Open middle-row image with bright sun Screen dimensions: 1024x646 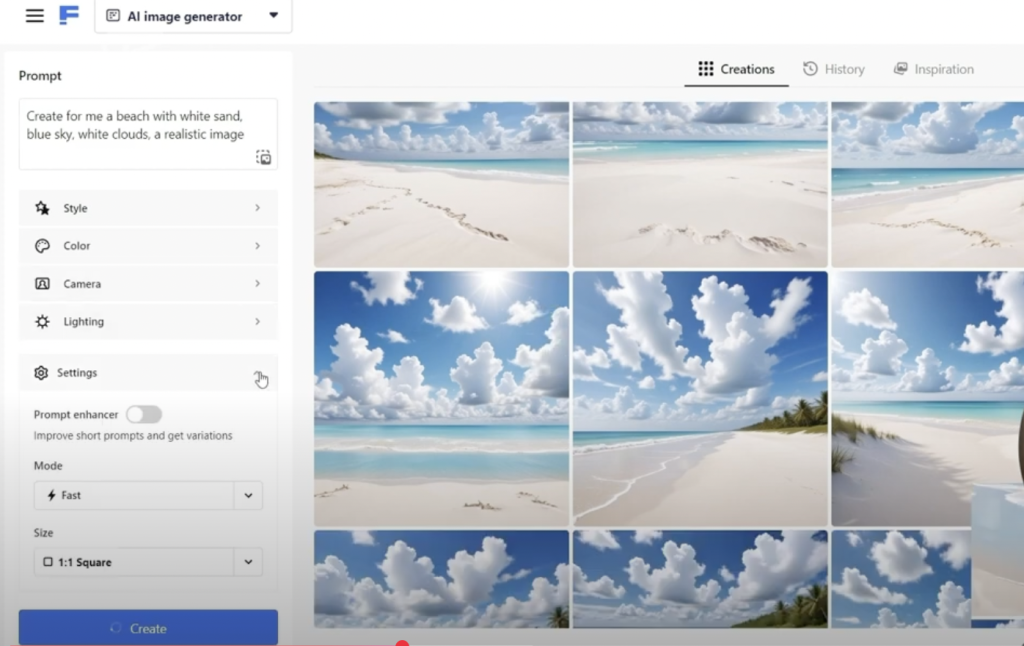click(x=441, y=398)
